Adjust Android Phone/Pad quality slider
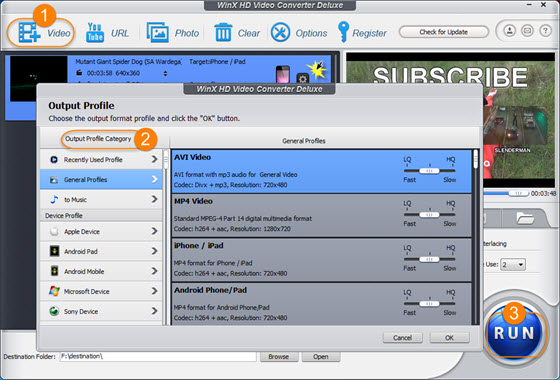Image resolution: width=560 pixels, height=380 pixels. 429,304
